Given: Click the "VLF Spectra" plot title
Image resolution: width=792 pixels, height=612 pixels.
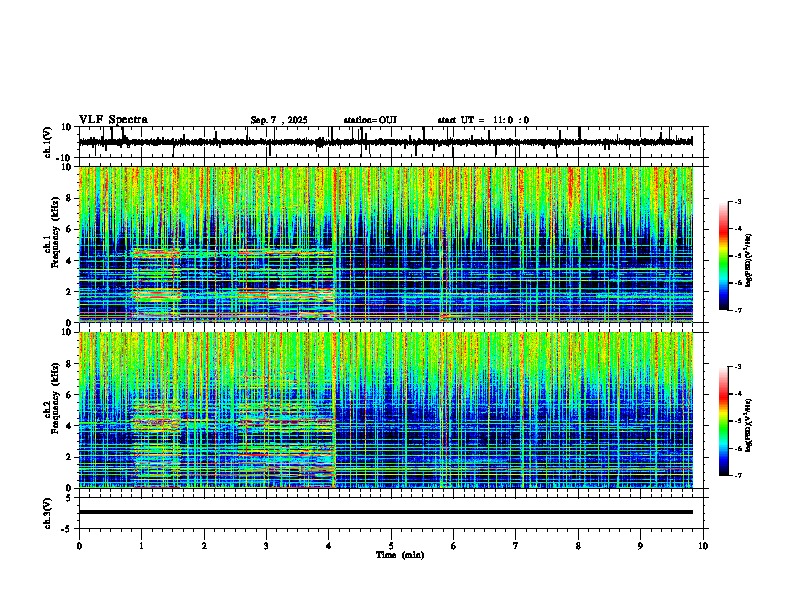Looking at the screenshot, I should pyautogui.click(x=113, y=120).
